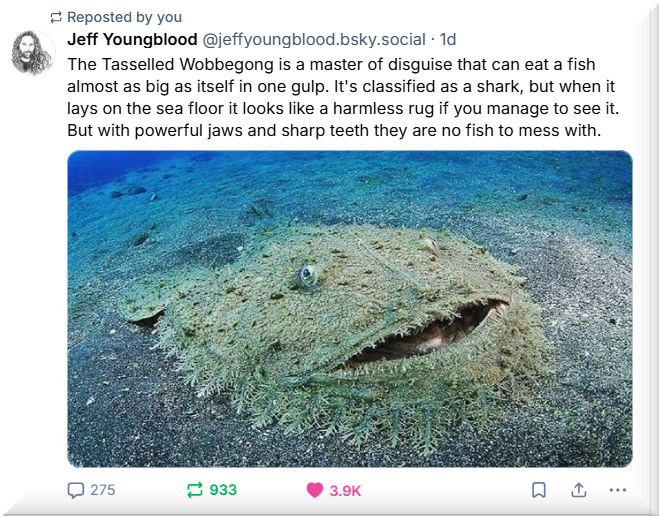The height and width of the screenshot is (516, 659).
Task: Click the wobbegong's eye in the photo
Action: point(309,275)
